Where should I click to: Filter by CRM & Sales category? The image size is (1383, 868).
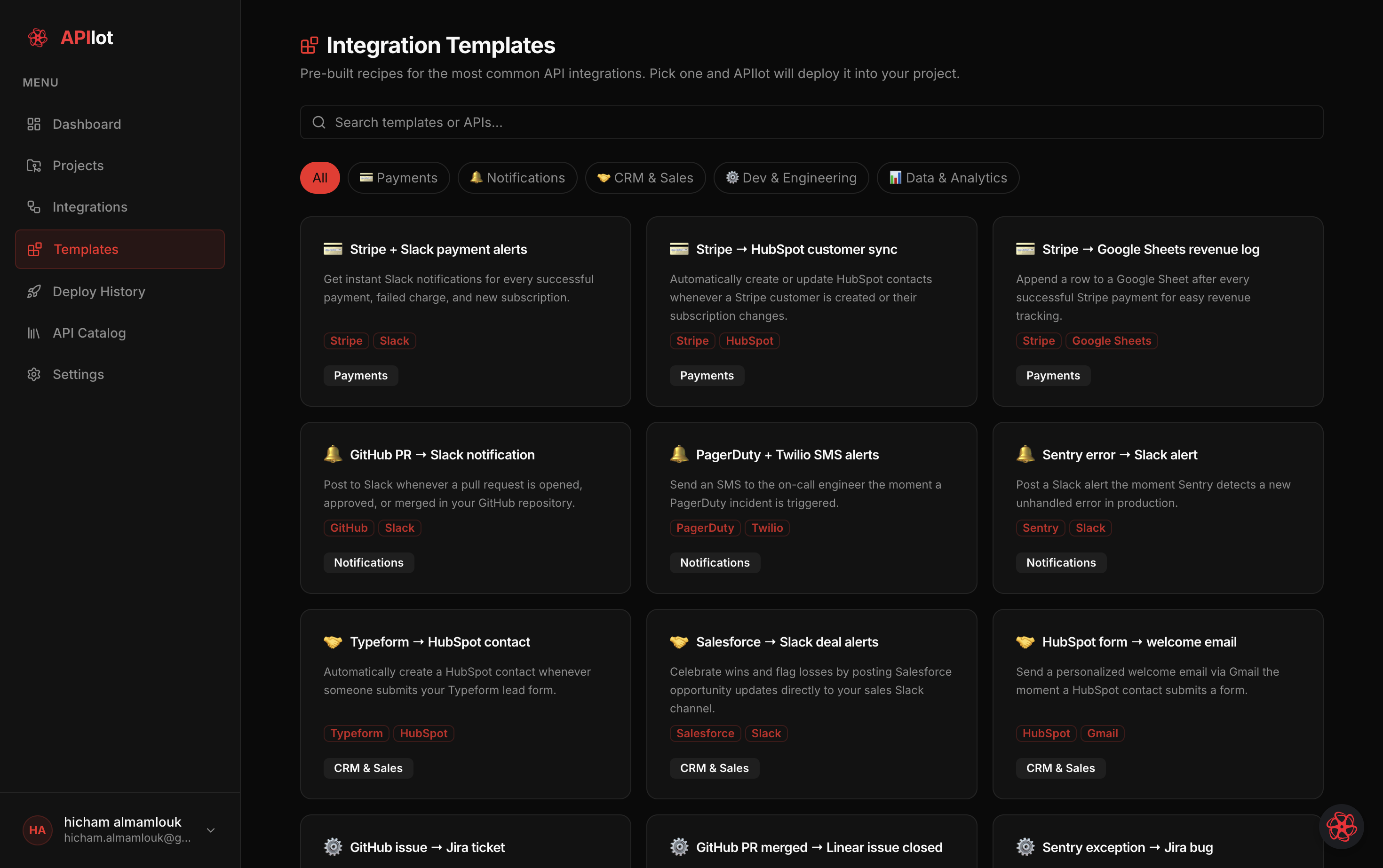point(645,178)
